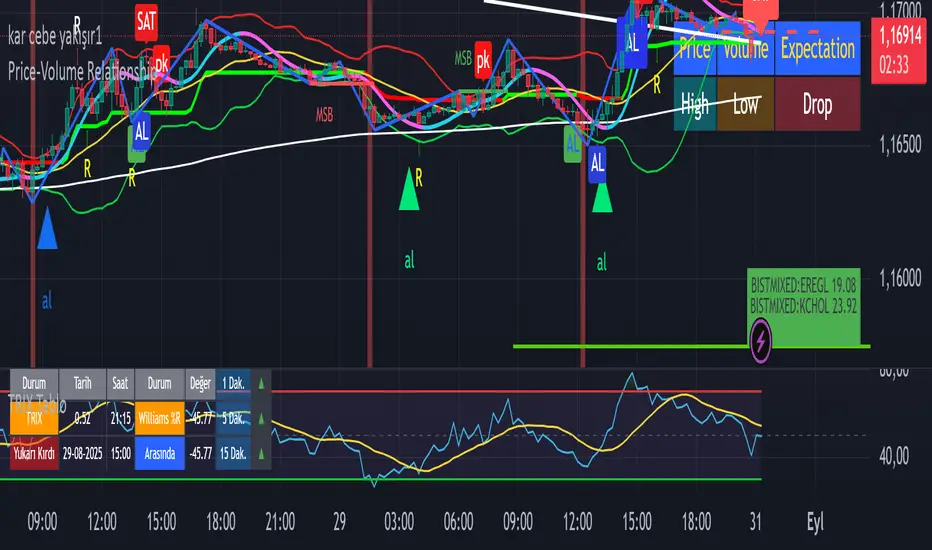Image resolution: width=932 pixels, height=550 pixels.
Task: Click the 03:00 time axis label
Action: [399, 522]
